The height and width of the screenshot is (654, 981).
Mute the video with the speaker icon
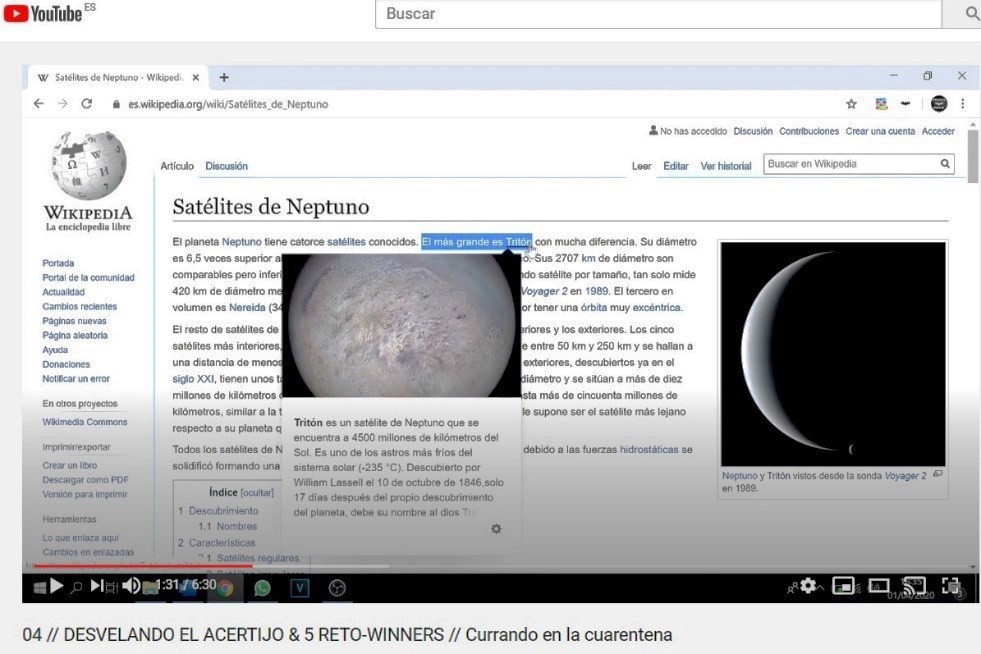pyautogui.click(x=131, y=586)
